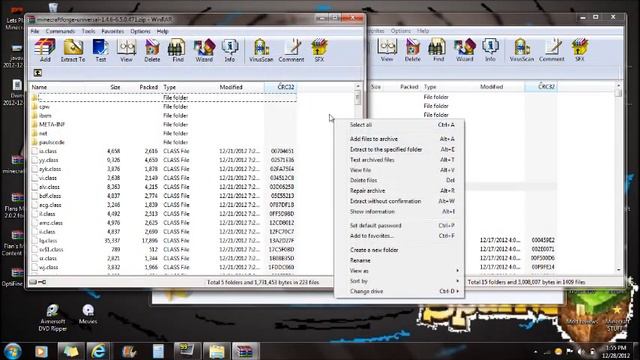This screenshot has height=360, width=640.
Task: Open the Favorites menu in front window
Action: pos(113,31)
